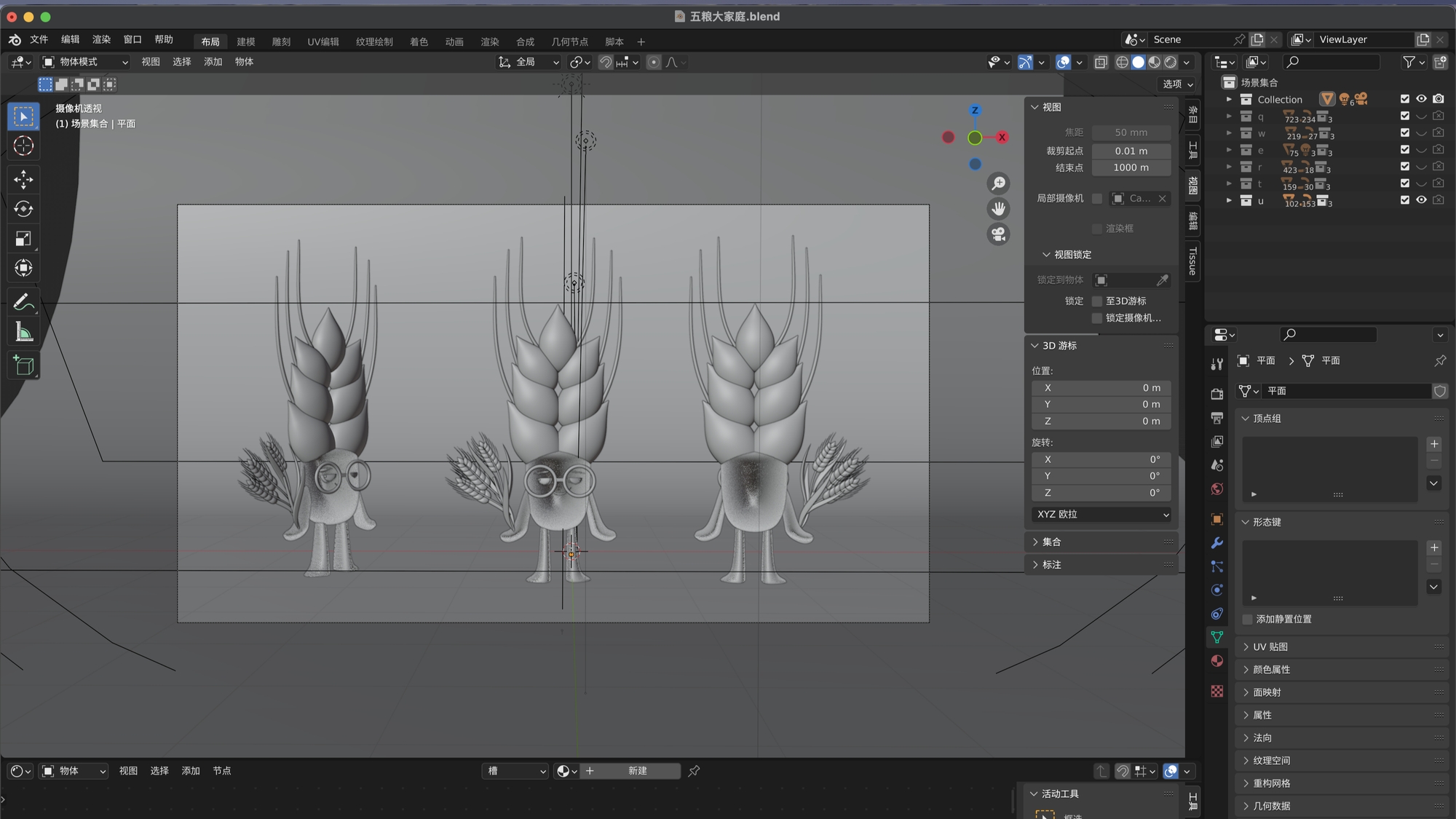Toggle viewport gizmos display

(x=1025, y=63)
